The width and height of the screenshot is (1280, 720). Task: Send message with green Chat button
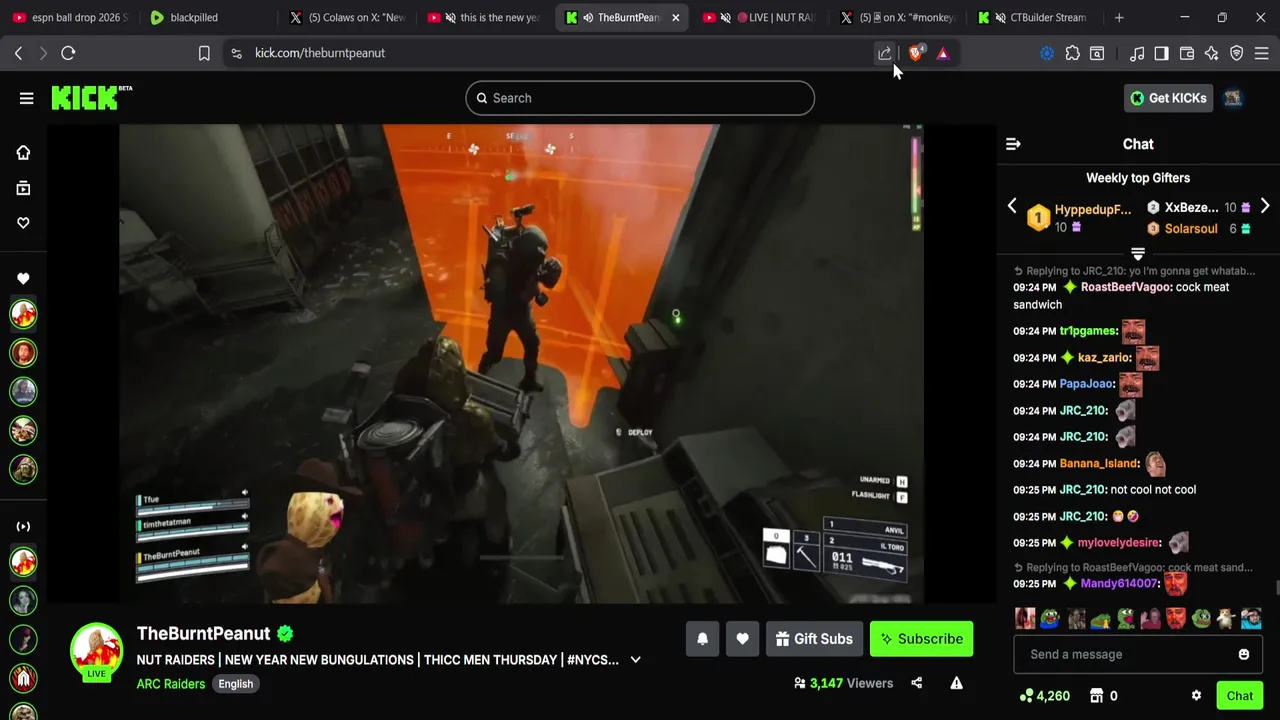tap(1239, 696)
